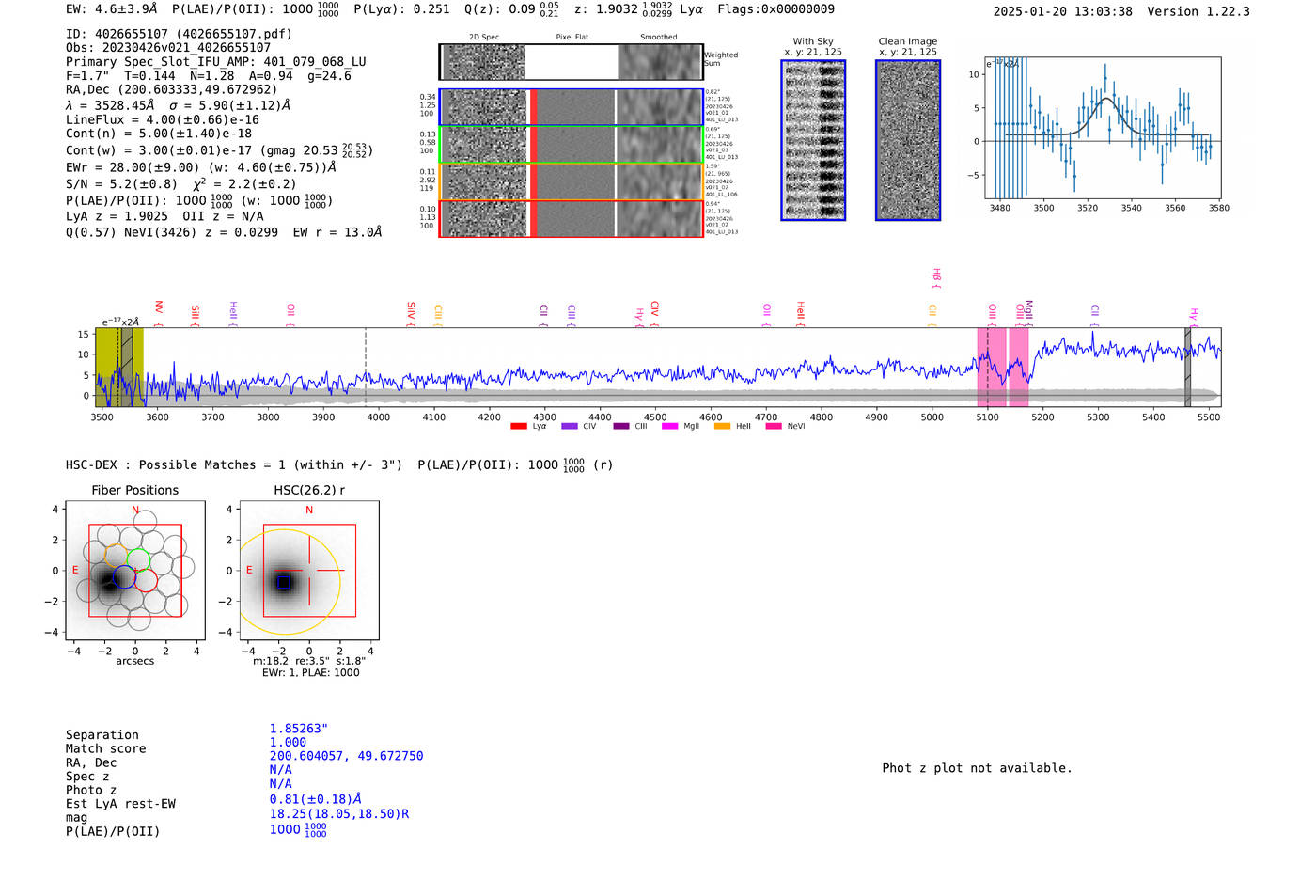
Task: Click the NV line marker above spectrum
Action: coord(159,312)
